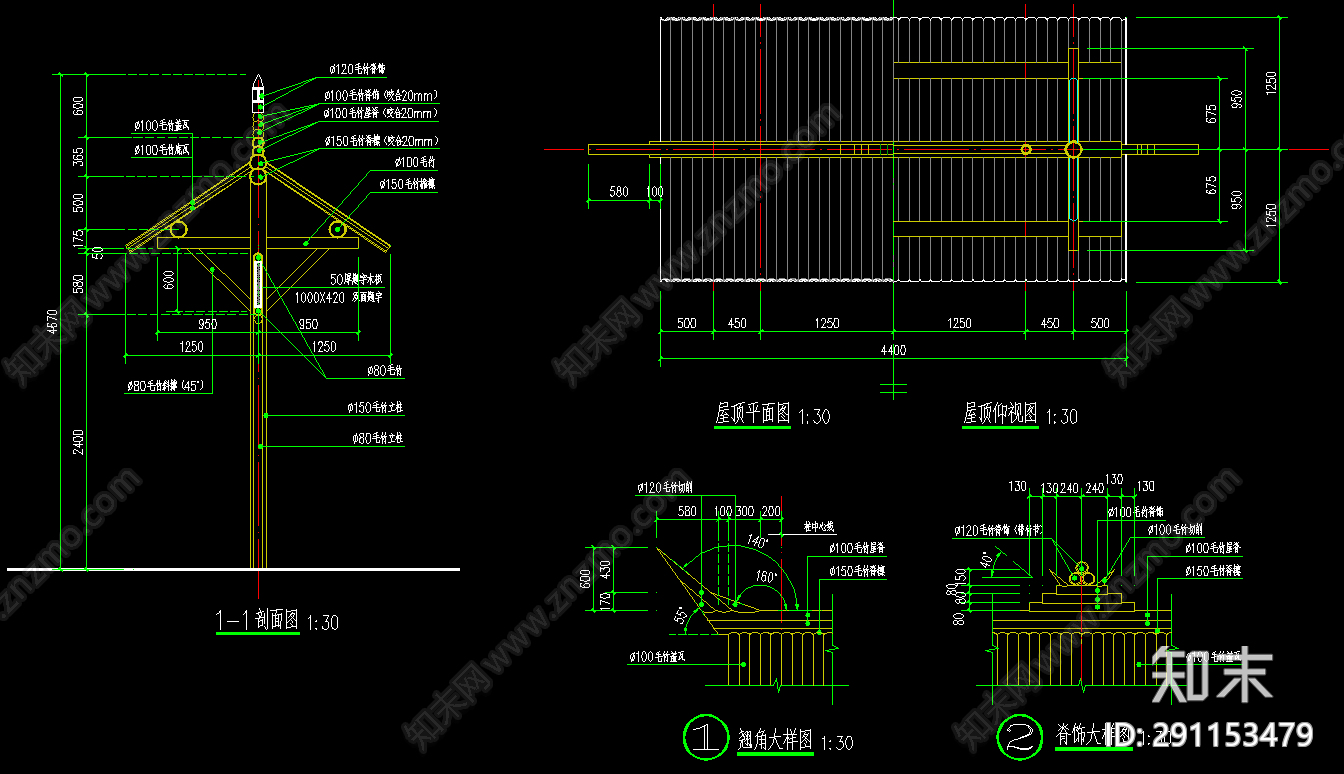
Task: Click the "1-1剖面图" section title
Action: [257, 620]
